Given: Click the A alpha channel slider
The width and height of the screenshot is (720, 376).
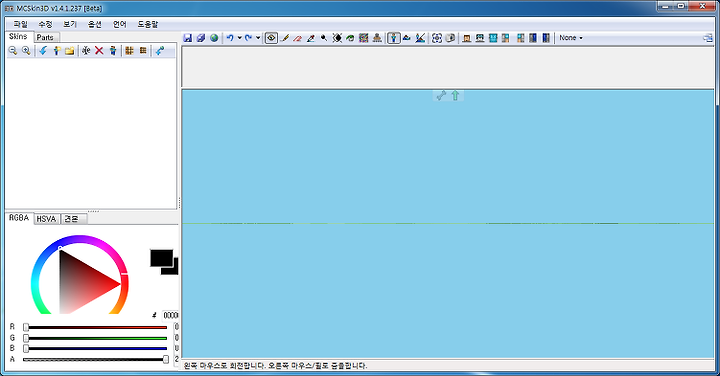Looking at the screenshot, I should point(96,359).
